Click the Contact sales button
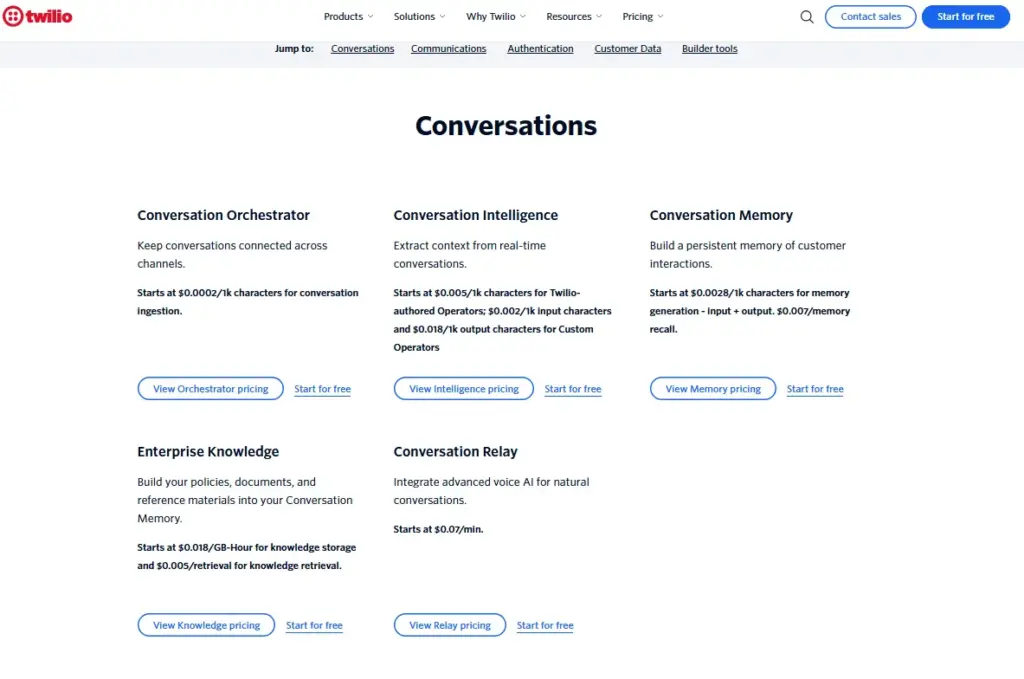1024x679 pixels. coord(870,17)
